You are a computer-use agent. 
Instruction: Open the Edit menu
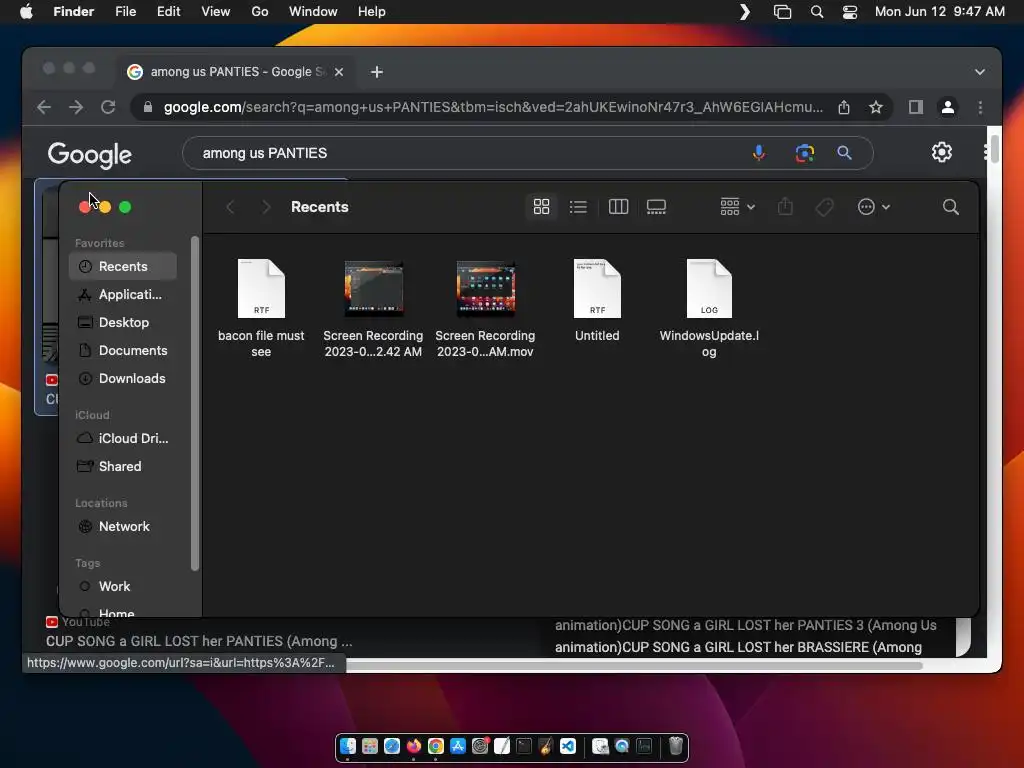click(168, 12)
